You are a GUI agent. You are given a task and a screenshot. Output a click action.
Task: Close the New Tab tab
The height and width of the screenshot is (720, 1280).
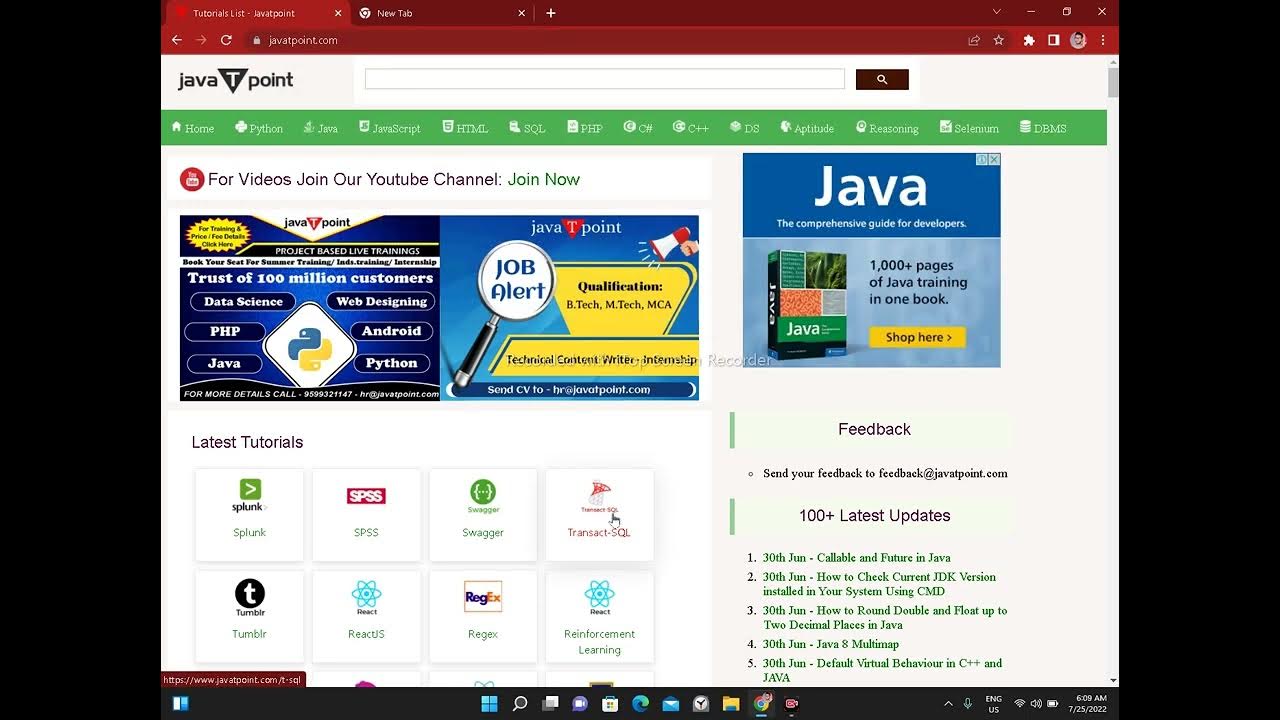(522, 13)
